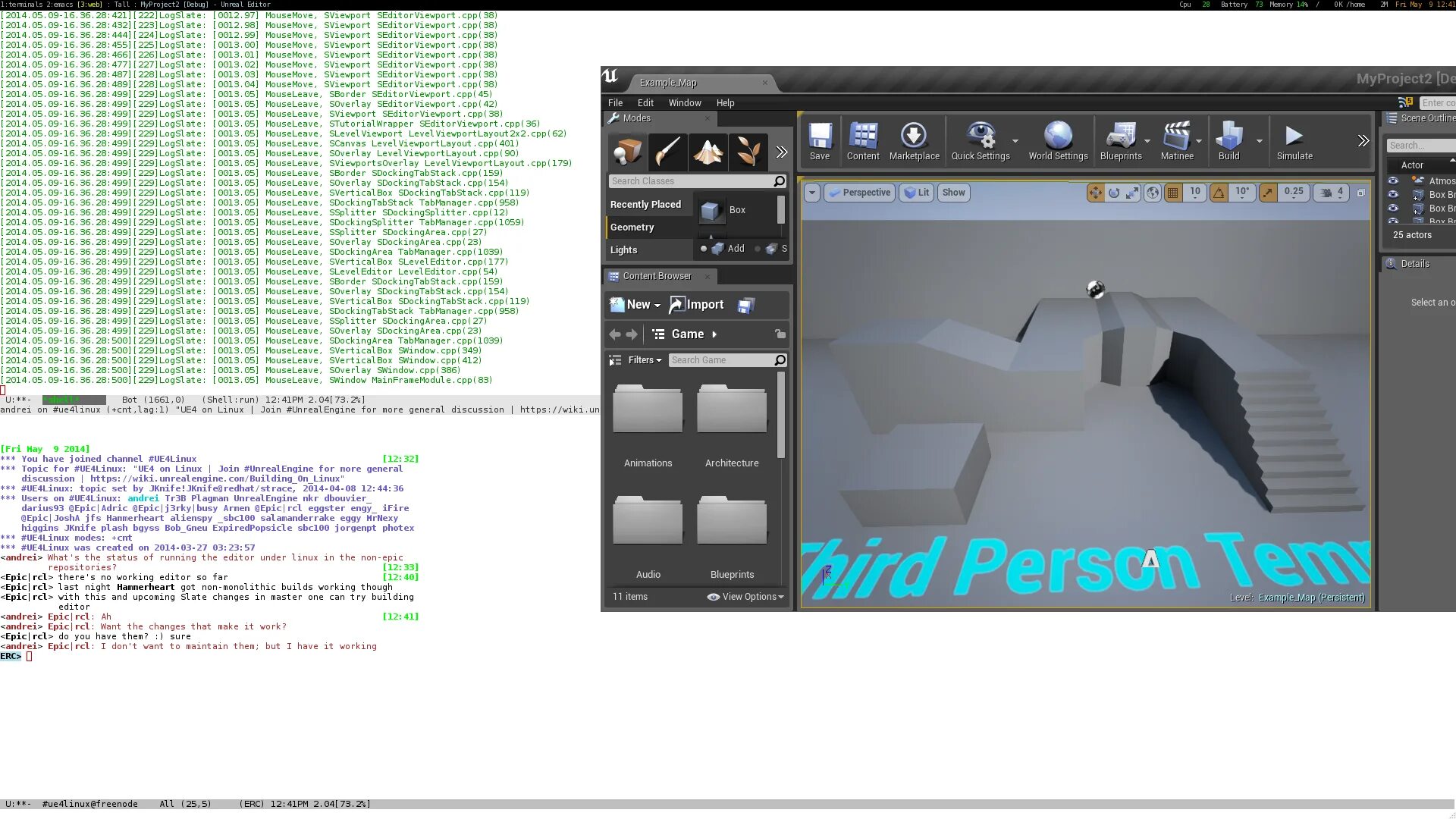Open the Matinee cinematics tool
1456x819 pixels.
coord(1177,140)
